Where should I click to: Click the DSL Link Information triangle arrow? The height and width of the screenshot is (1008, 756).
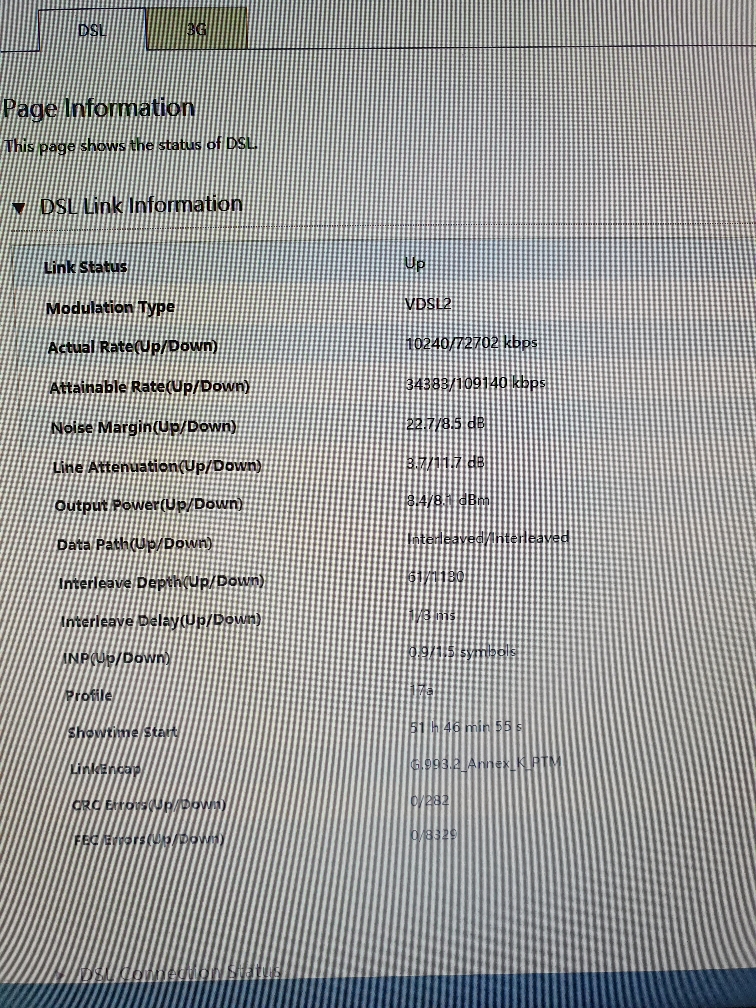coord(19,208)
